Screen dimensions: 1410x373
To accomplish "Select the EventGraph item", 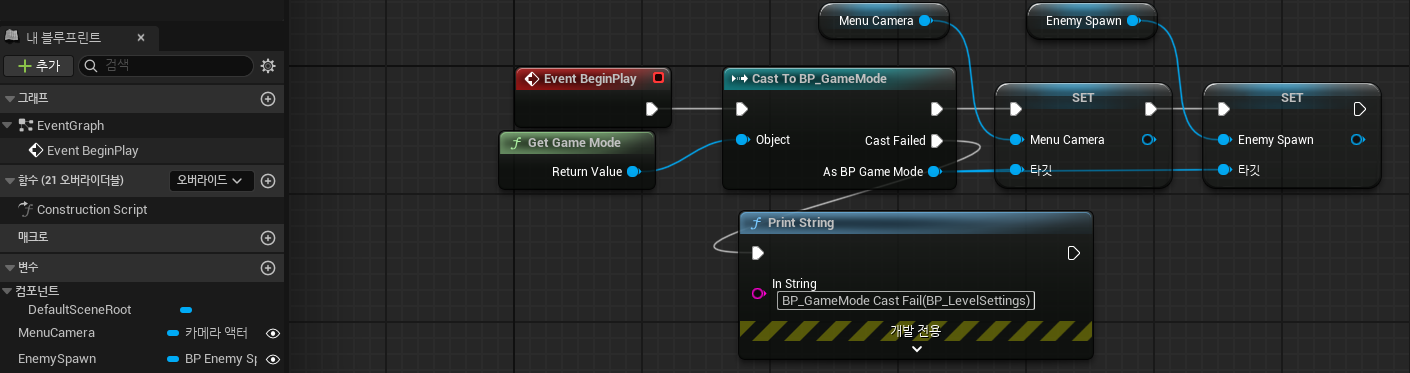I will 70,125.
